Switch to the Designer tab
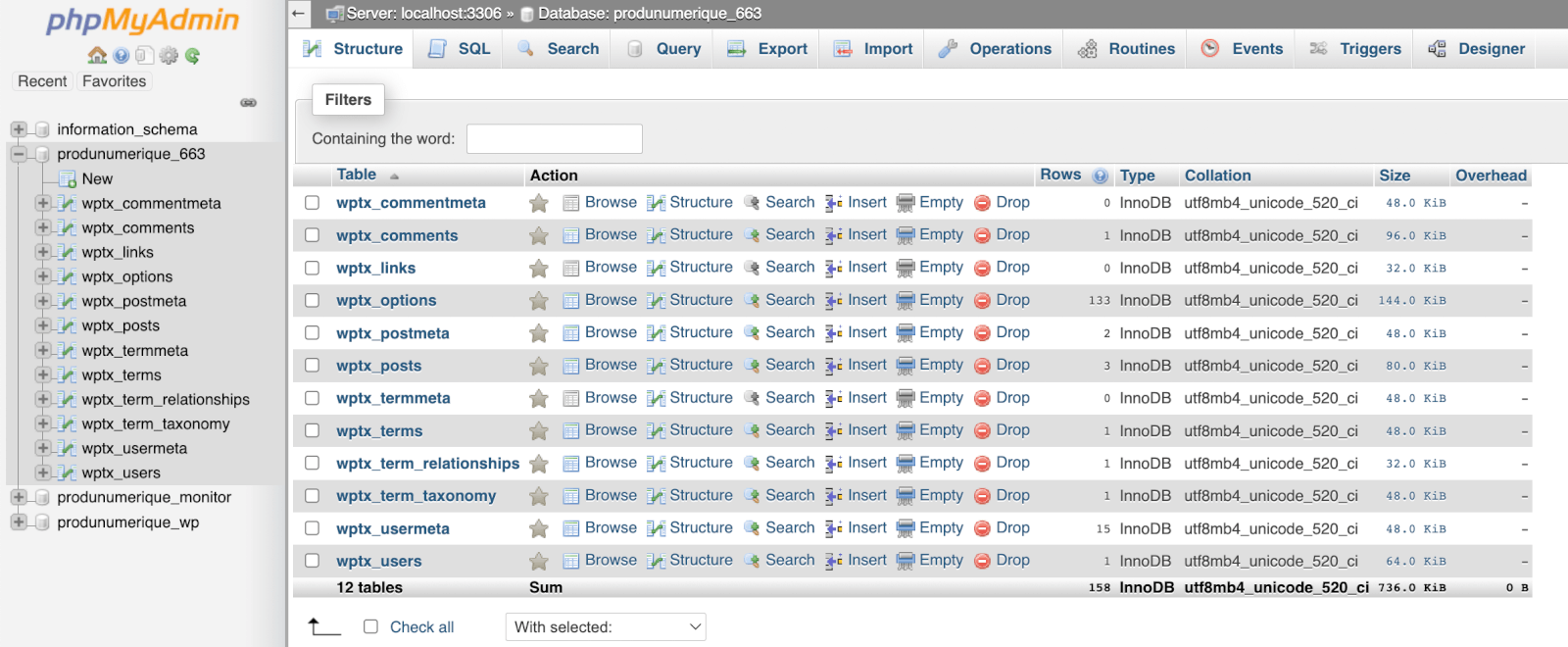The width and height of the screenshot is (1568, 647). [1476, 49]
